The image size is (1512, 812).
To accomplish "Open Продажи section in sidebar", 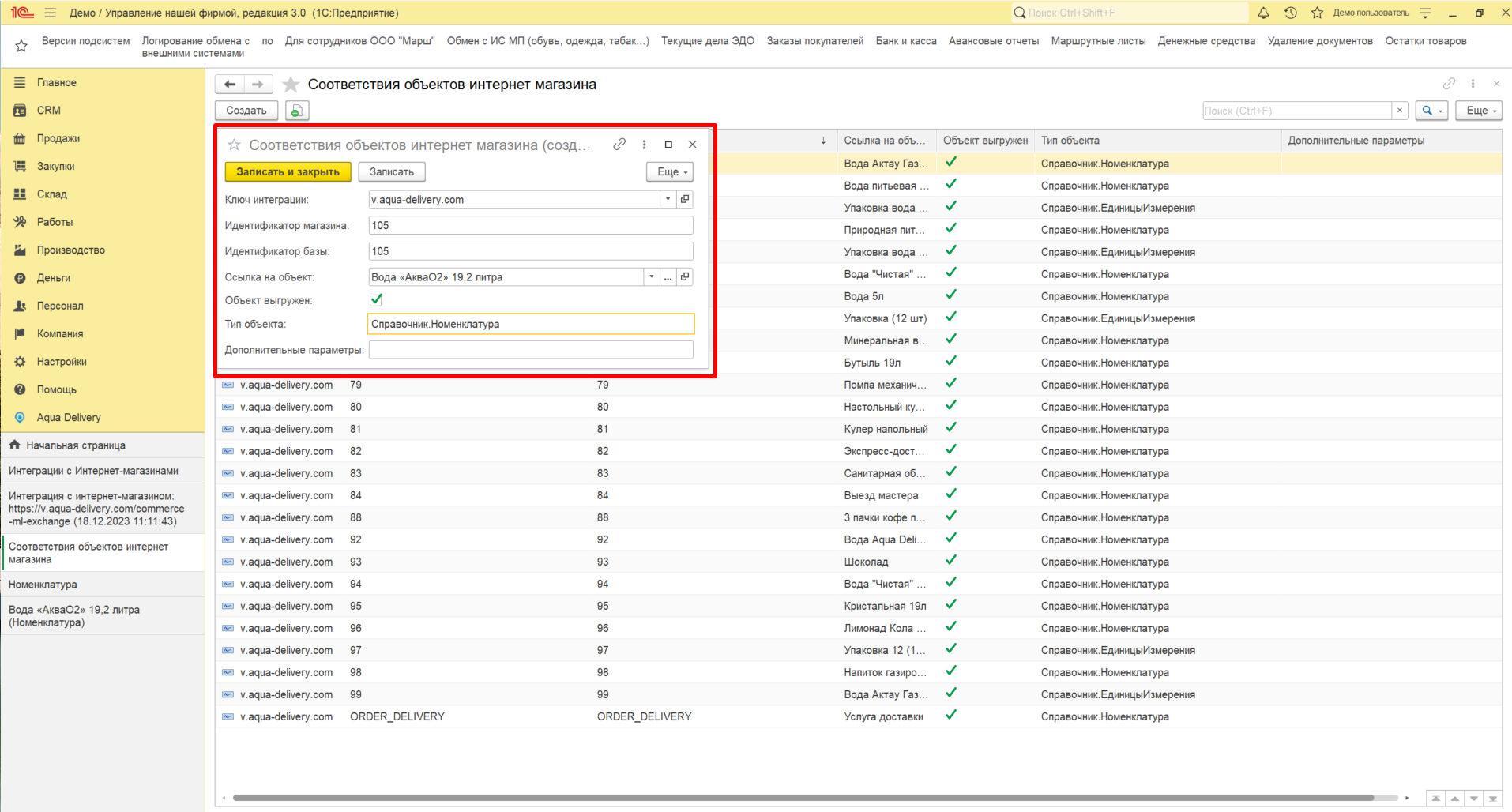I will coord(58,138).
